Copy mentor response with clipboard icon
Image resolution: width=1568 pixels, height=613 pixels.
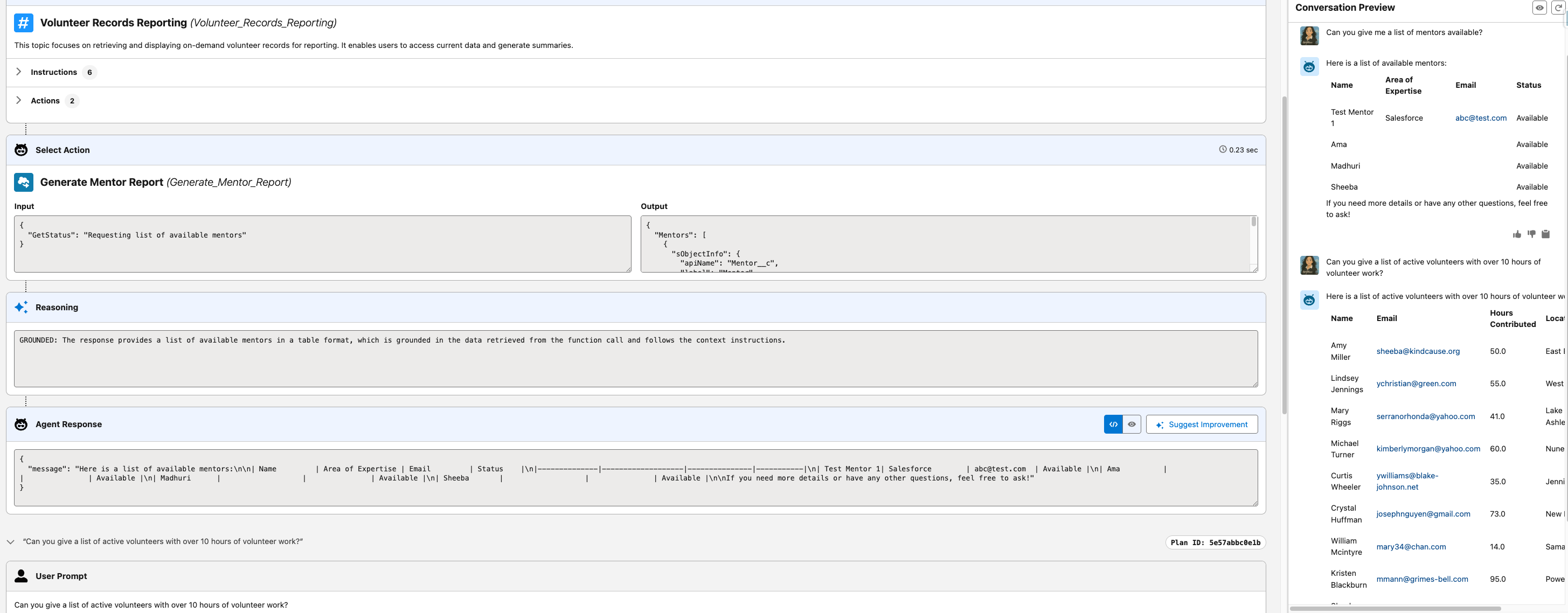coord(1545,234)
